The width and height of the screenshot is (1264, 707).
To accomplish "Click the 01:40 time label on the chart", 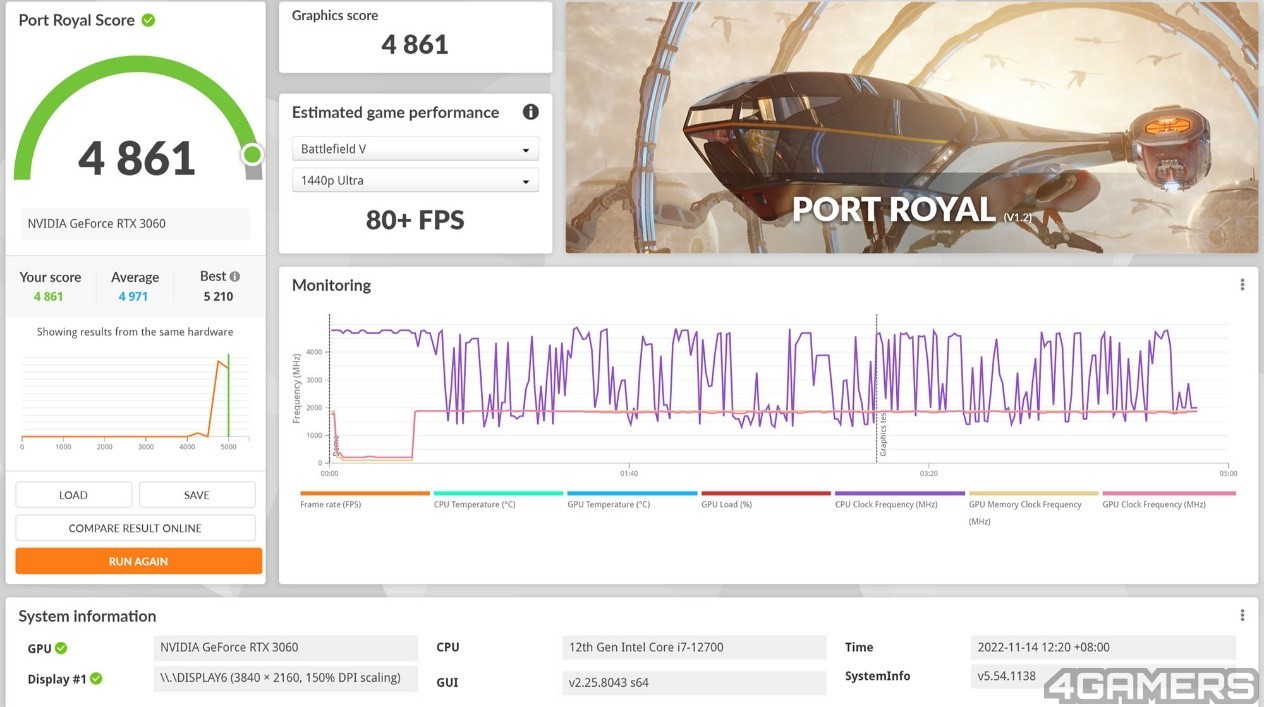I will 629,473.
